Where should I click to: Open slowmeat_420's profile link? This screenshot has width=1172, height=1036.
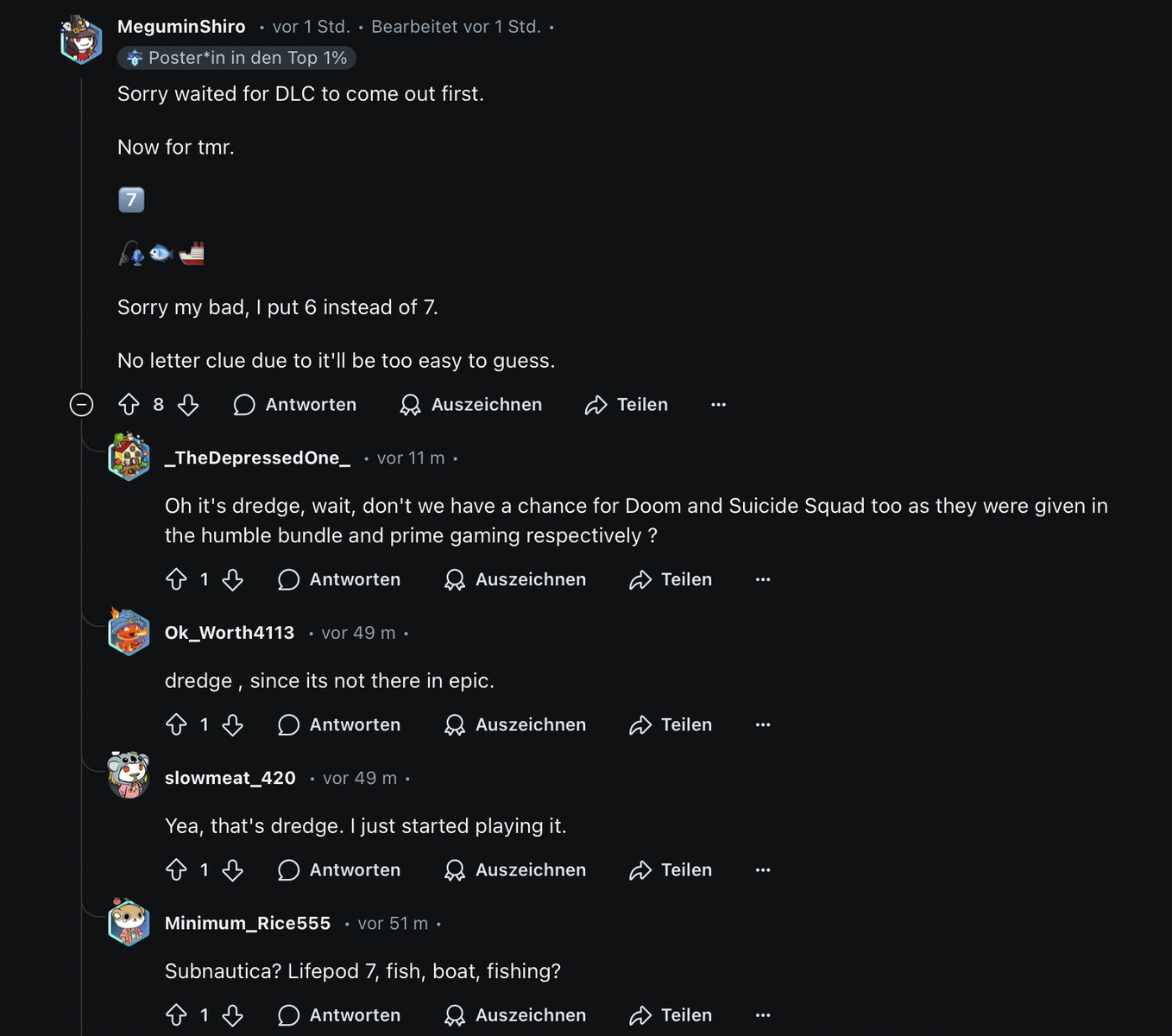[230, 778]
